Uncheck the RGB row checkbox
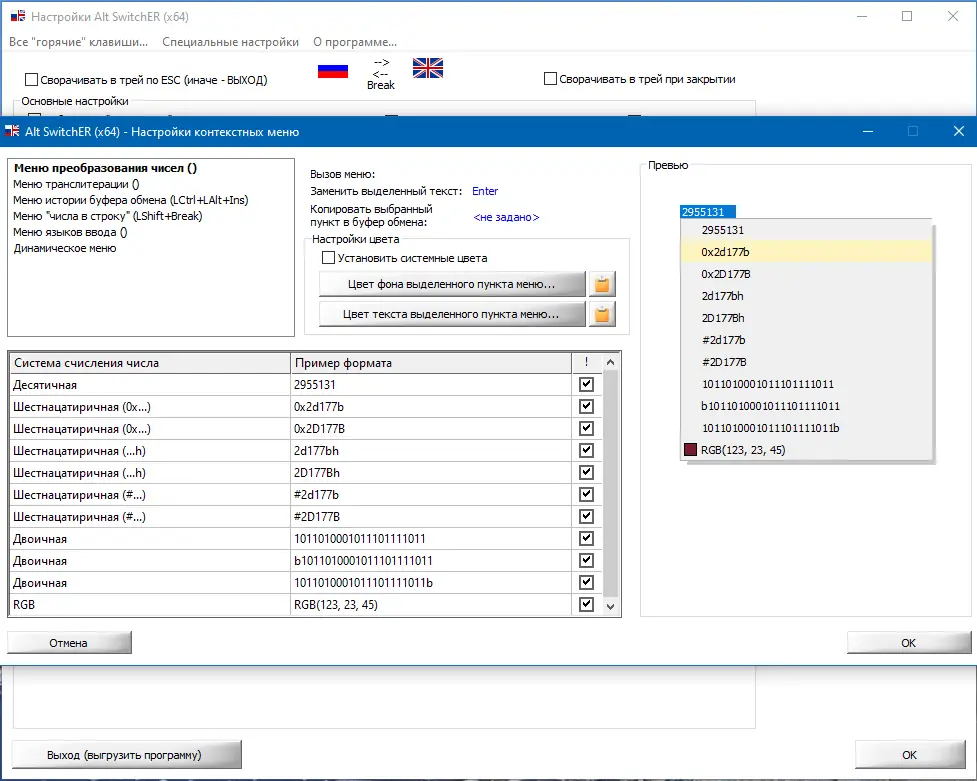This screenshot has height=781, width=977. tap(586, 605)
